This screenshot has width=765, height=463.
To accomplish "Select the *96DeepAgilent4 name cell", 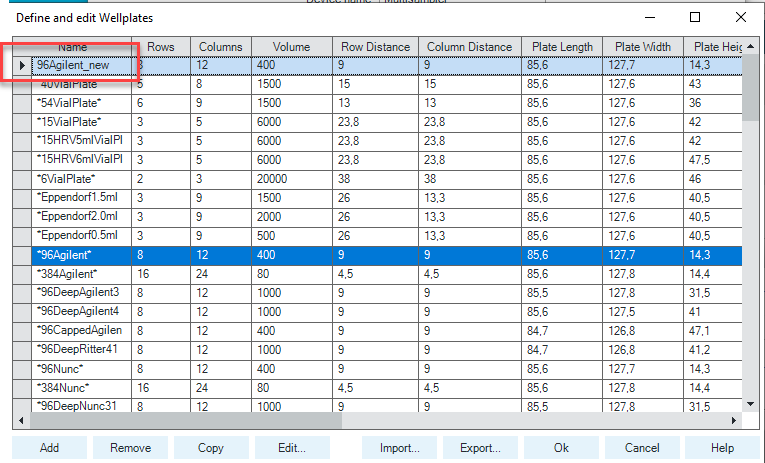I will coord(81,313).
